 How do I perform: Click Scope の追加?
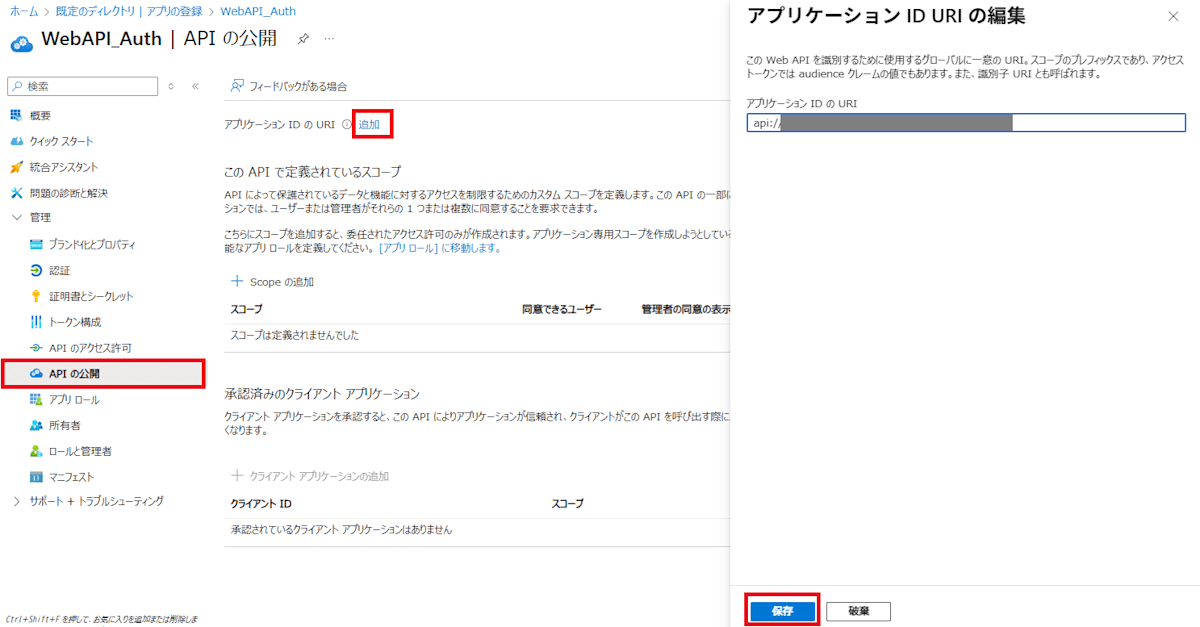pos(273,282)
